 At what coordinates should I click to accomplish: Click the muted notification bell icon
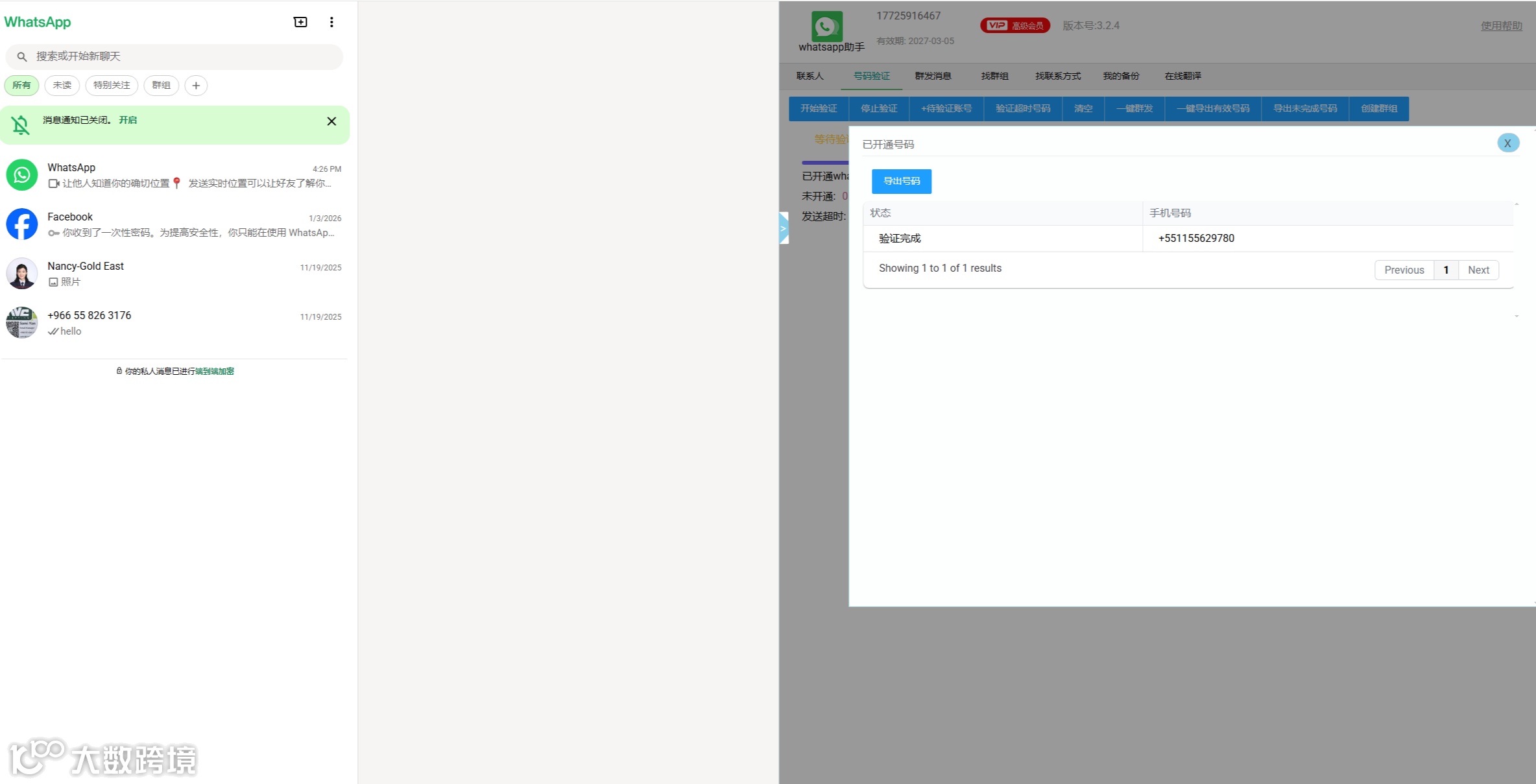coord(21,125)
